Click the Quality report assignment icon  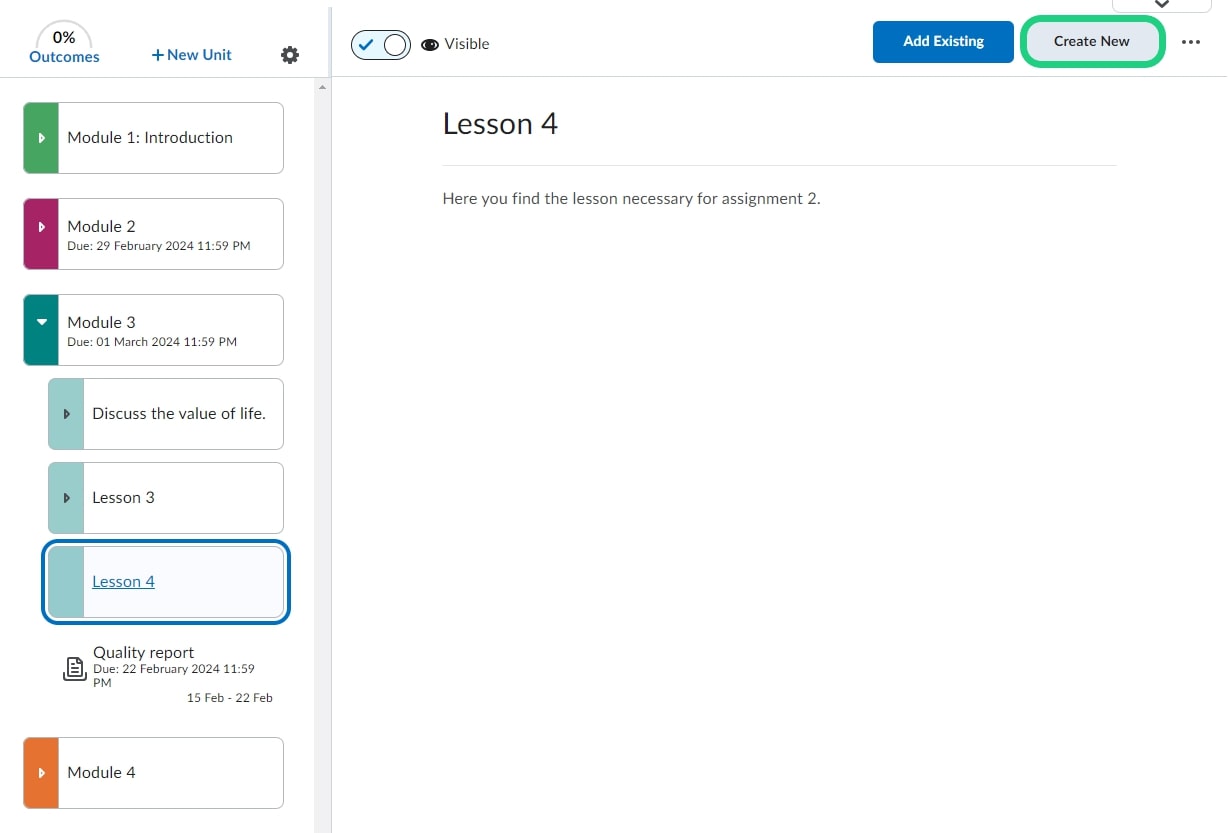(x=74, y=669)
